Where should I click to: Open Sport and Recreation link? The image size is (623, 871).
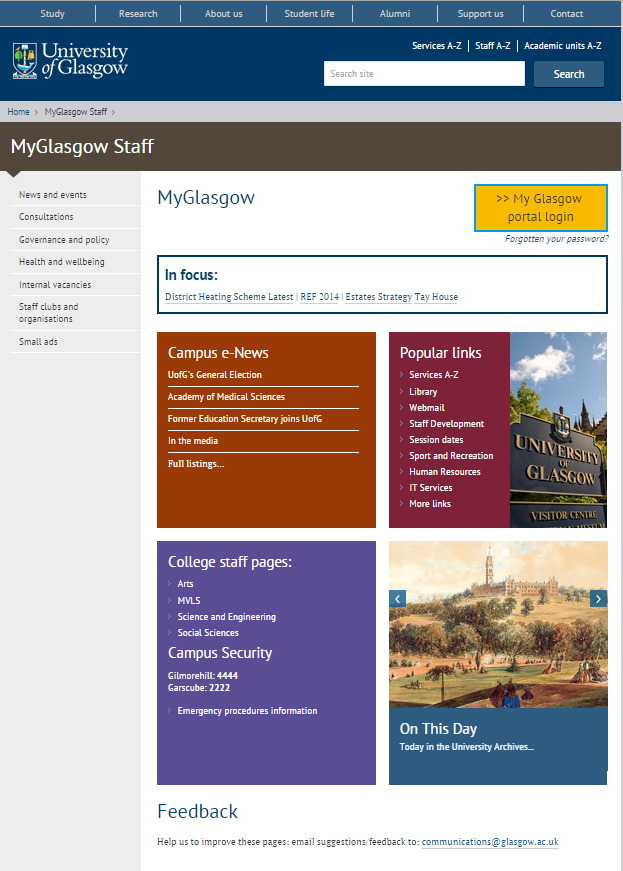[x=451, y=456]
